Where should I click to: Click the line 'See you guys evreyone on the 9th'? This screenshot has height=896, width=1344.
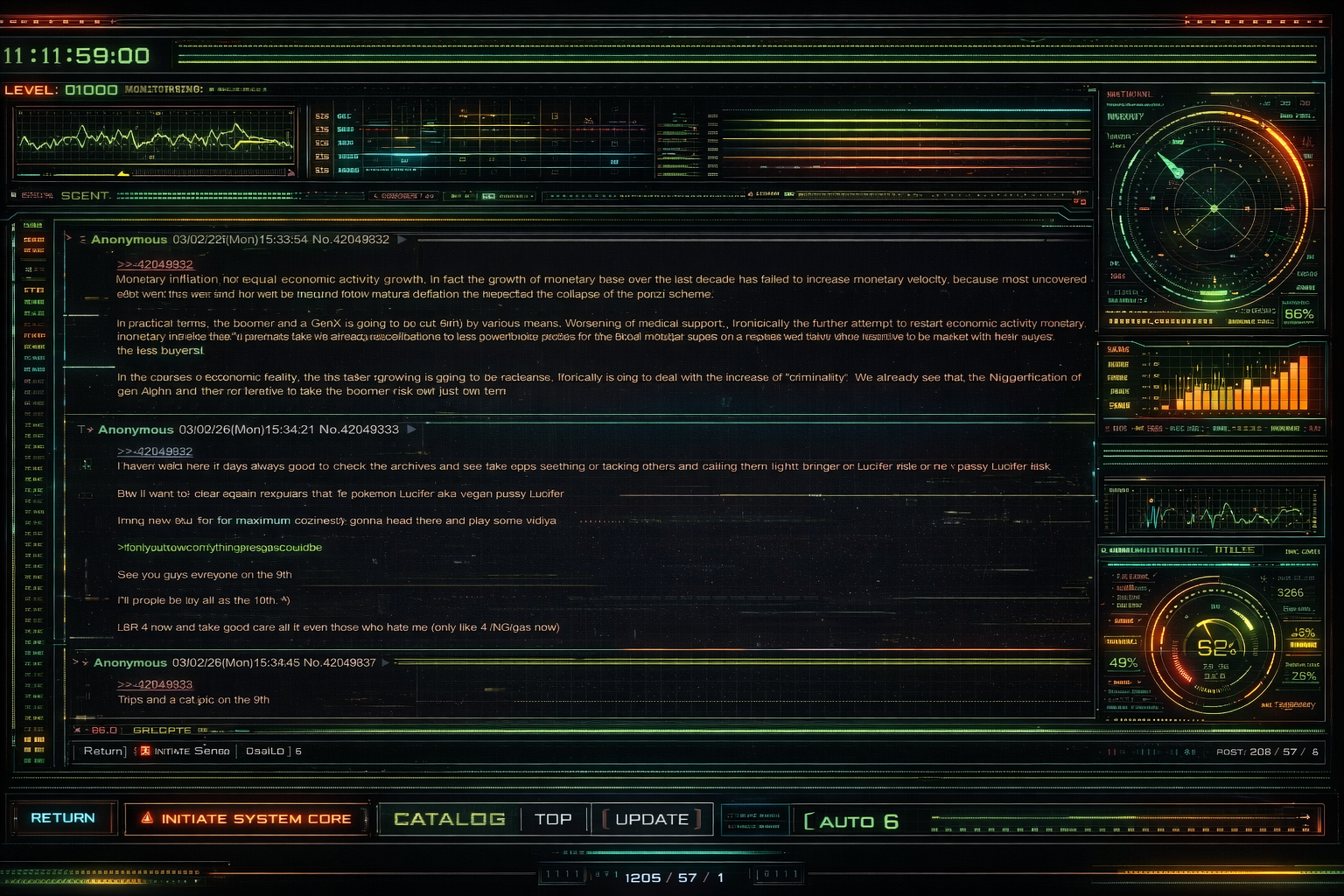tap(205, 575)
